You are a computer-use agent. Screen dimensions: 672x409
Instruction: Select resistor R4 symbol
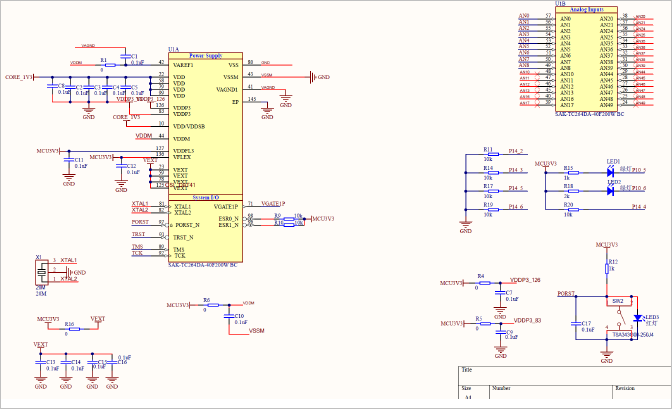[x=485, y=283]
